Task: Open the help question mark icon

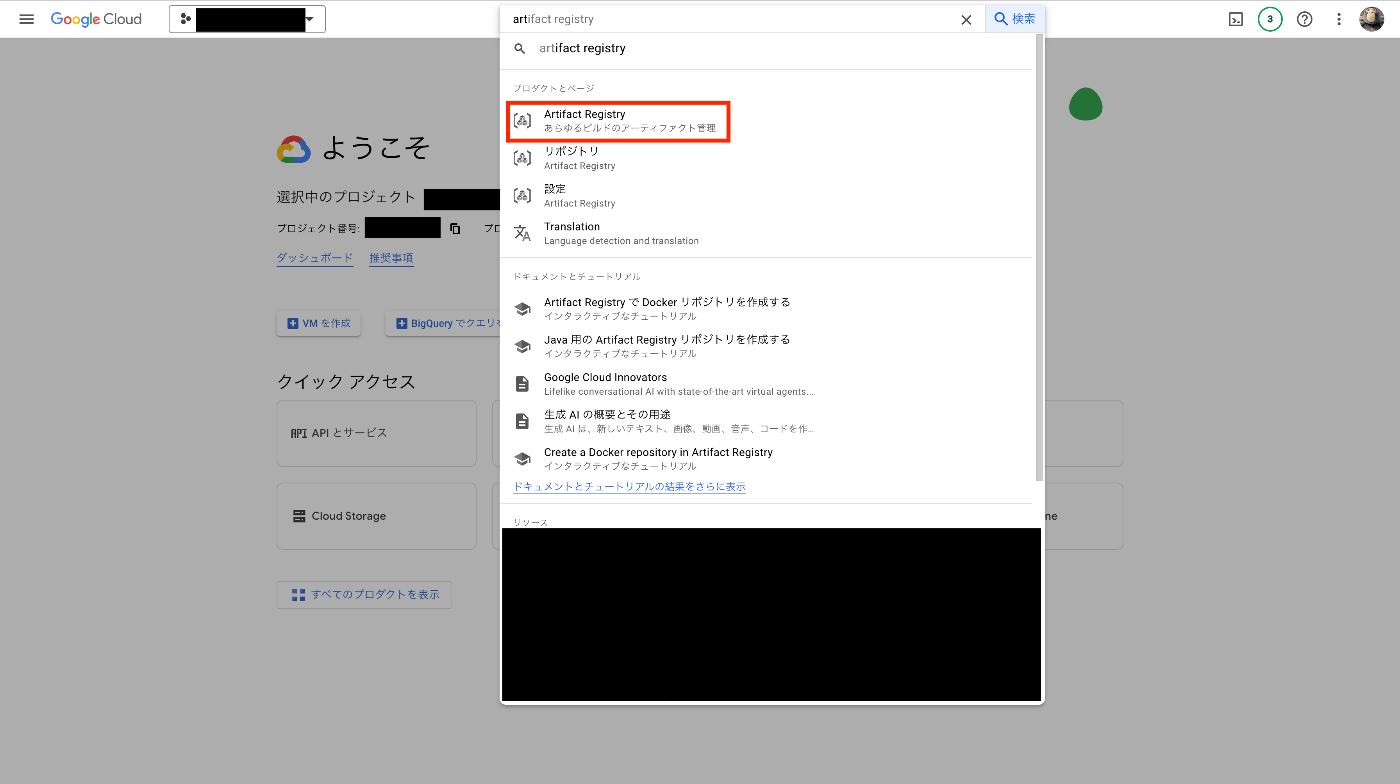Action: 1304,19
